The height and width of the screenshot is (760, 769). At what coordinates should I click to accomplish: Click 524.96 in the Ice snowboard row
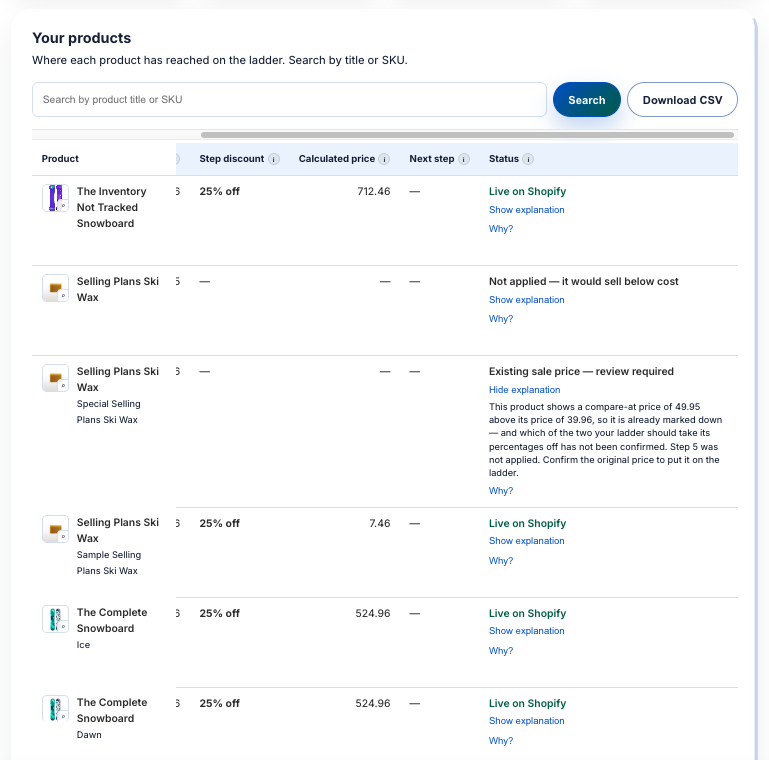[x=373, y=613]
